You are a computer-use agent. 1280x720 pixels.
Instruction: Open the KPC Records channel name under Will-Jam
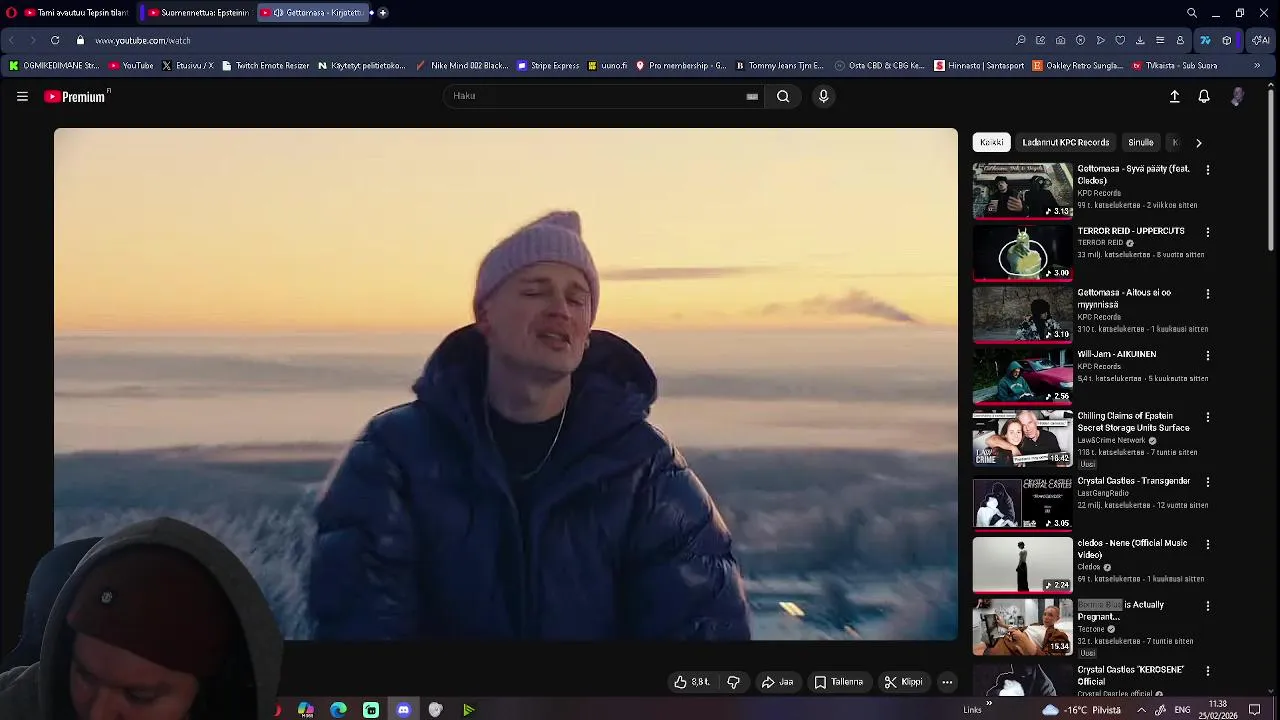point(1099,367)
